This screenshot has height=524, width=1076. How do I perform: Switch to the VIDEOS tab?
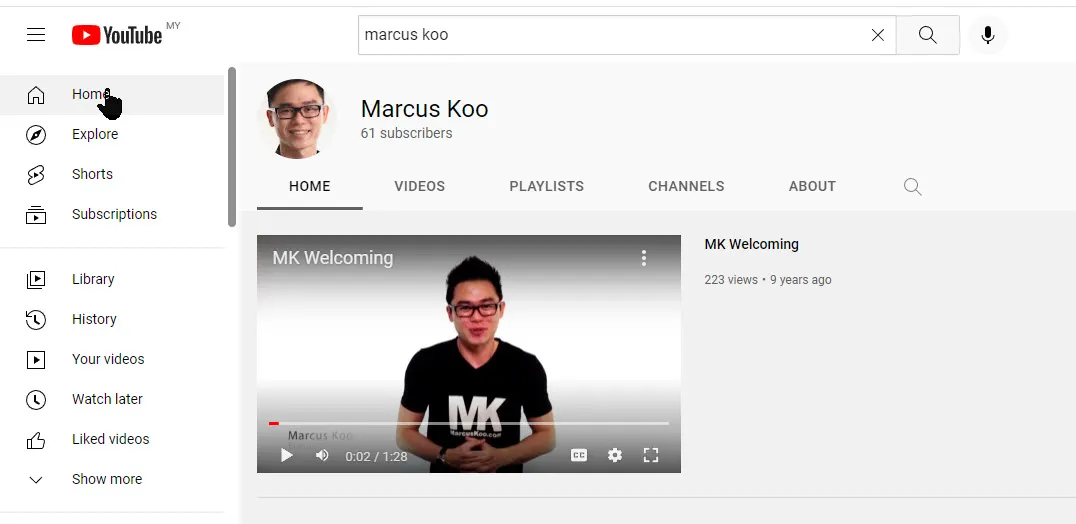click(420, 187)
